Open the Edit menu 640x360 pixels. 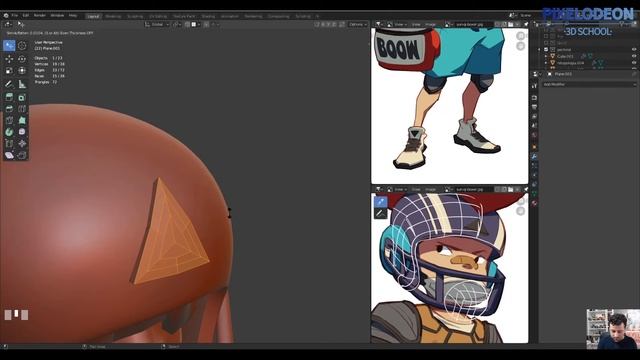click(x=26, y=16)
